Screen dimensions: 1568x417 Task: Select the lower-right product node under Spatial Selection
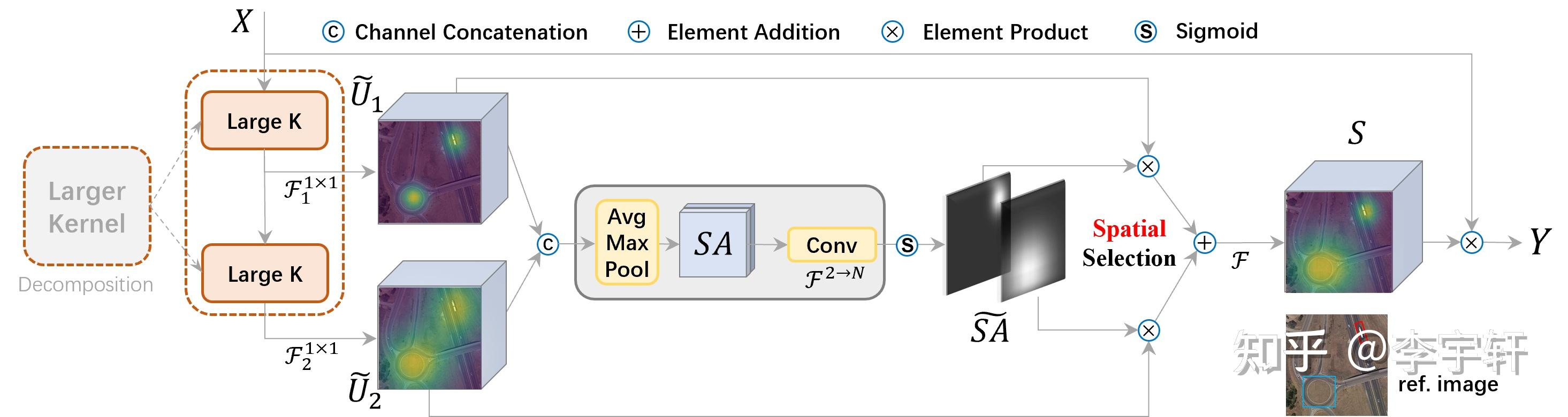coord(1148,331)
